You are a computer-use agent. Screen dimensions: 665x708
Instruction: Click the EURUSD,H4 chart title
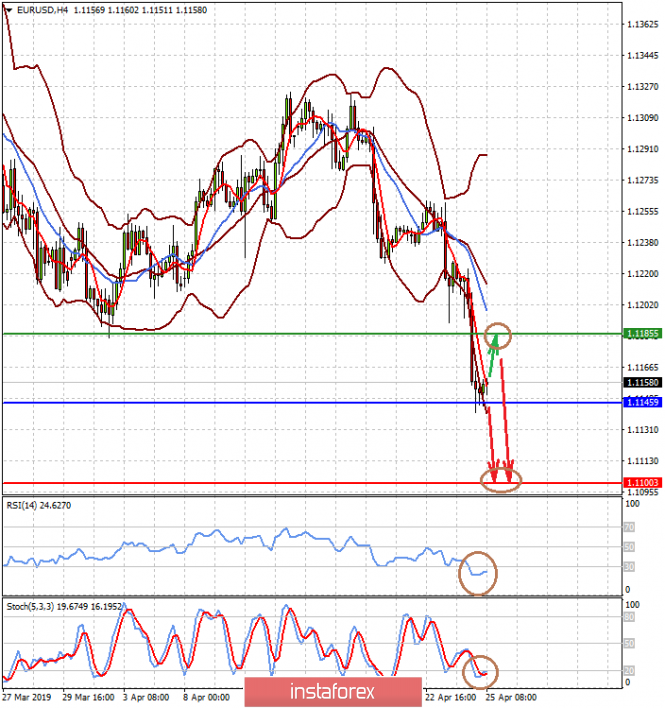coord(46,9)
